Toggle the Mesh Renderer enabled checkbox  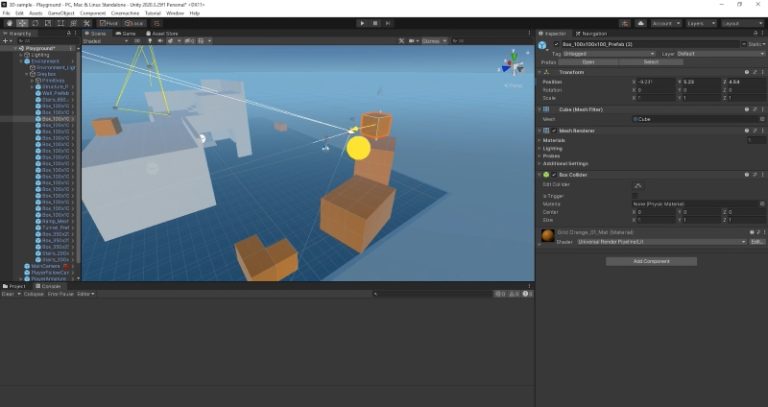pos(555,130)
